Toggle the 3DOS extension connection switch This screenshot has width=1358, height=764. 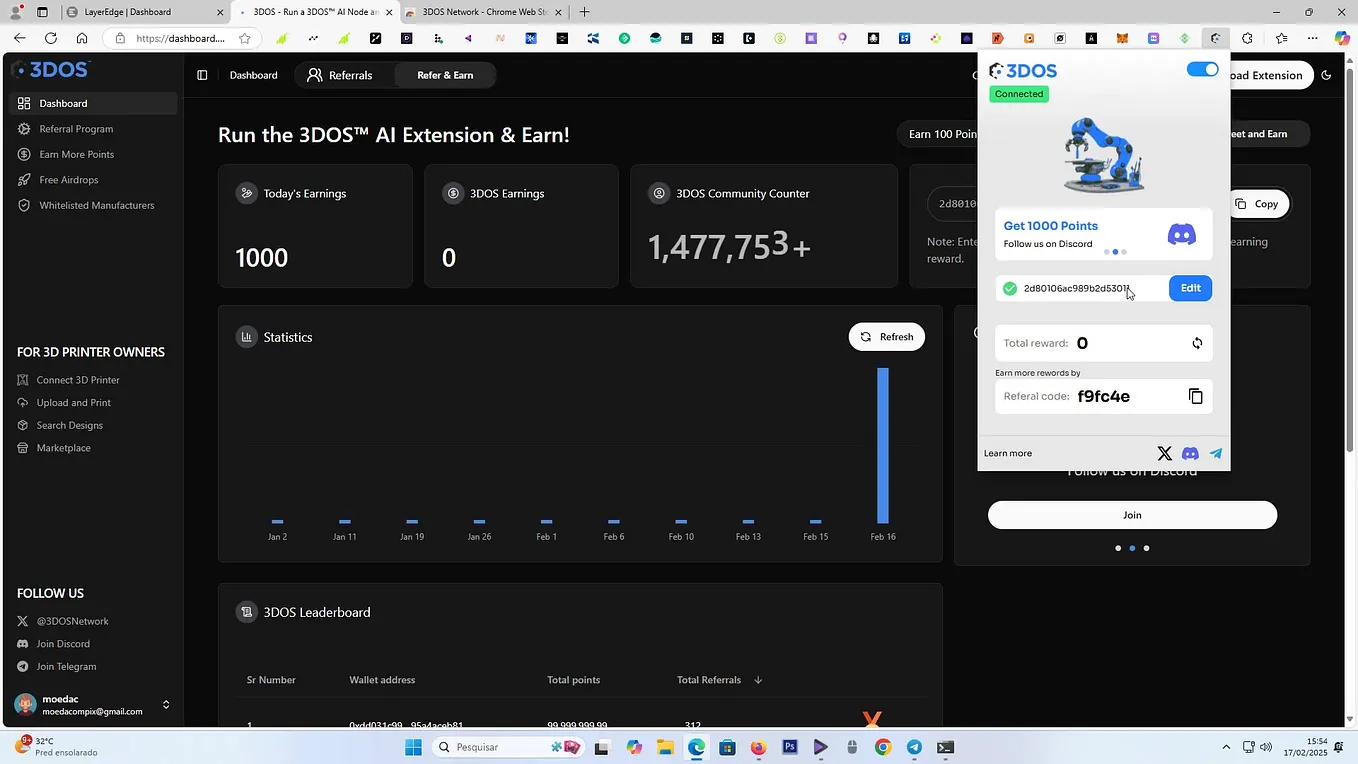coord(1202,69)
